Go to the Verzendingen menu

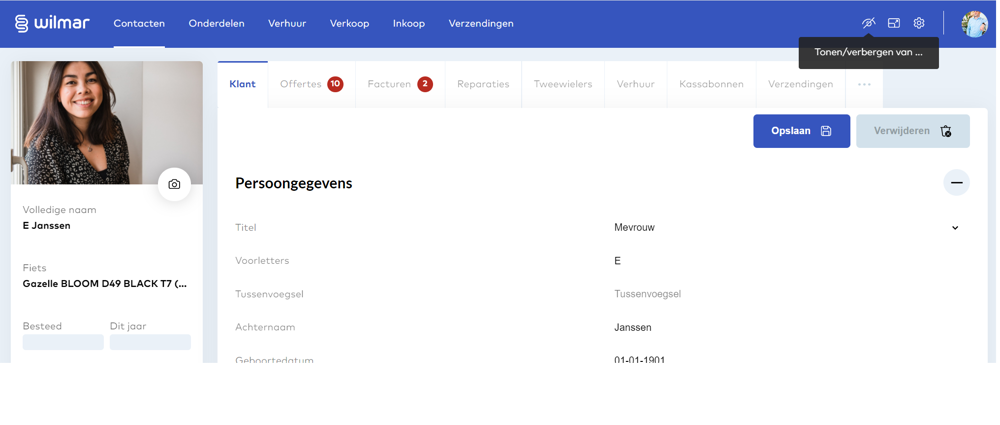[x=481, y=24]
